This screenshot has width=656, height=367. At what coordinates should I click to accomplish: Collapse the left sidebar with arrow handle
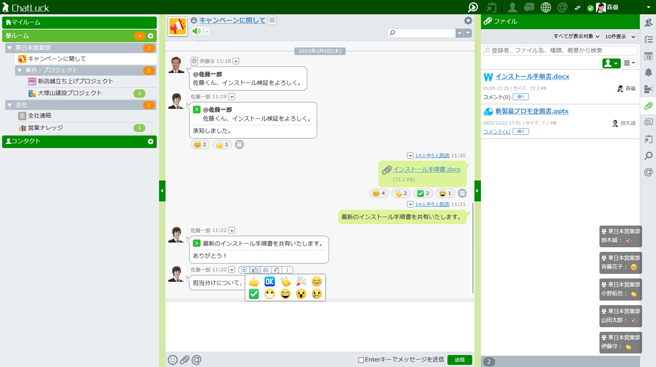point(162,191)
